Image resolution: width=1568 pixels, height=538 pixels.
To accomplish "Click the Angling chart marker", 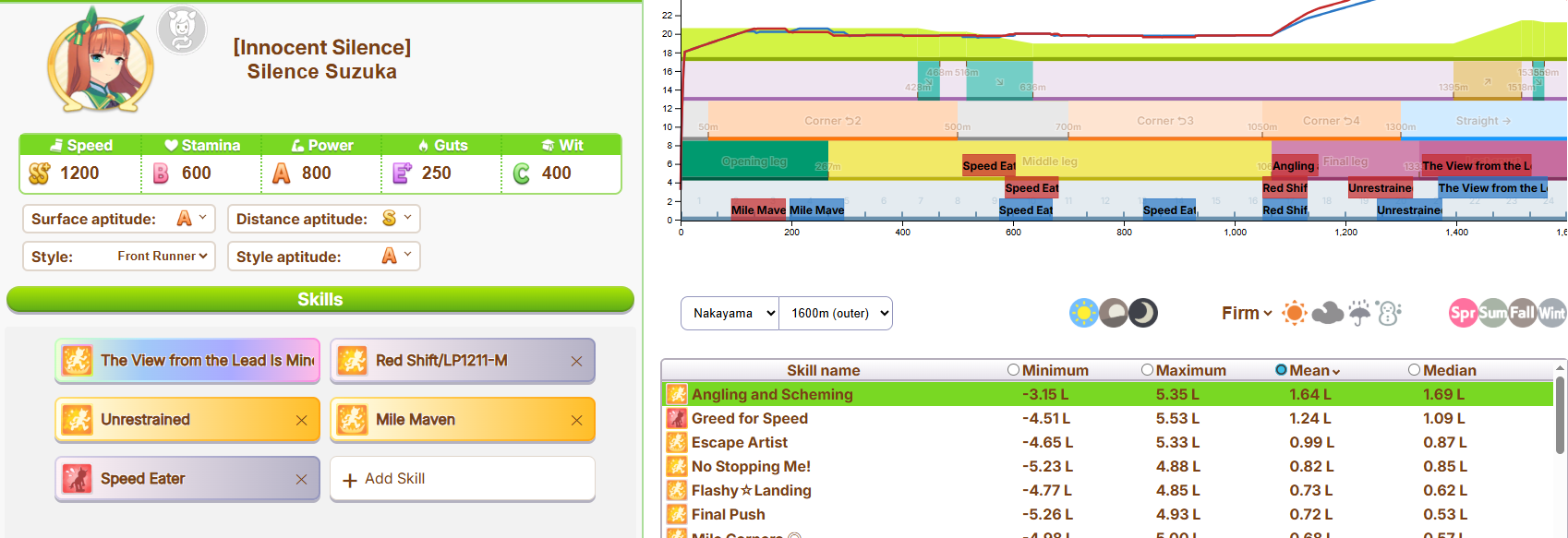I will pos(1295,165).
